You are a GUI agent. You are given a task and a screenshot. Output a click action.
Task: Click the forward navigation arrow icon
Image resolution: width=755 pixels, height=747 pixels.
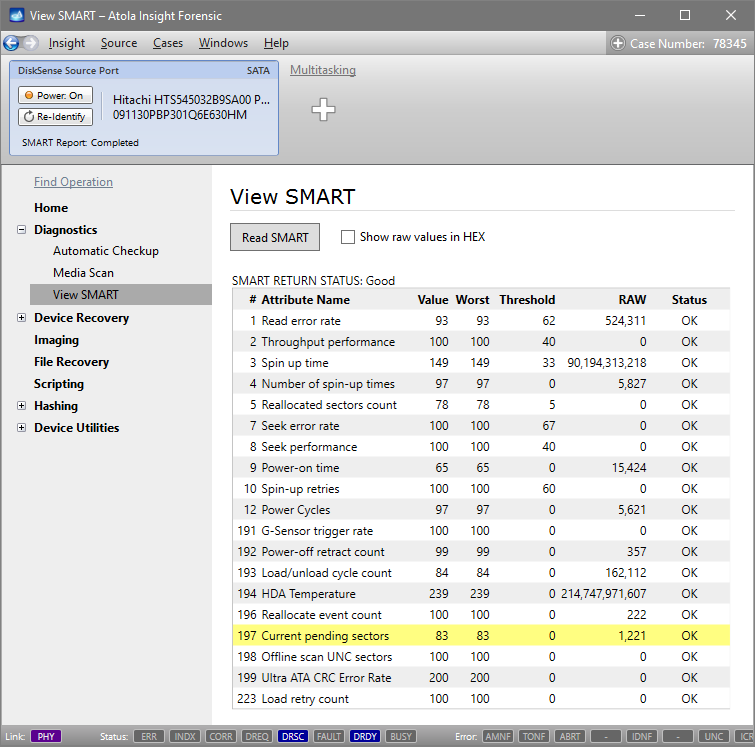(31, 43)
